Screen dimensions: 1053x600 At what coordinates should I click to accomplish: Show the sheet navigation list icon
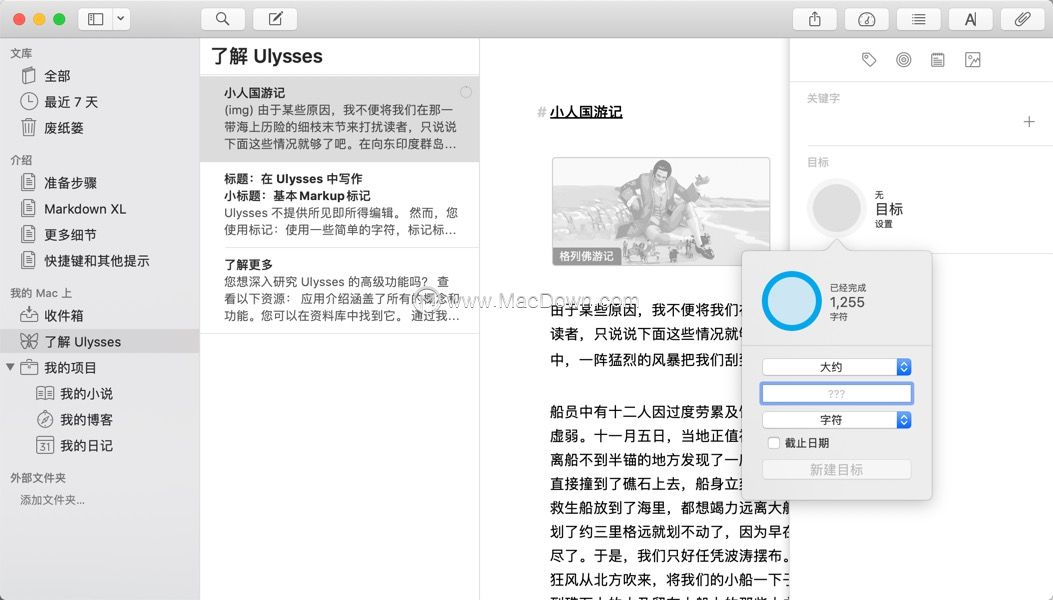point(919,19)
